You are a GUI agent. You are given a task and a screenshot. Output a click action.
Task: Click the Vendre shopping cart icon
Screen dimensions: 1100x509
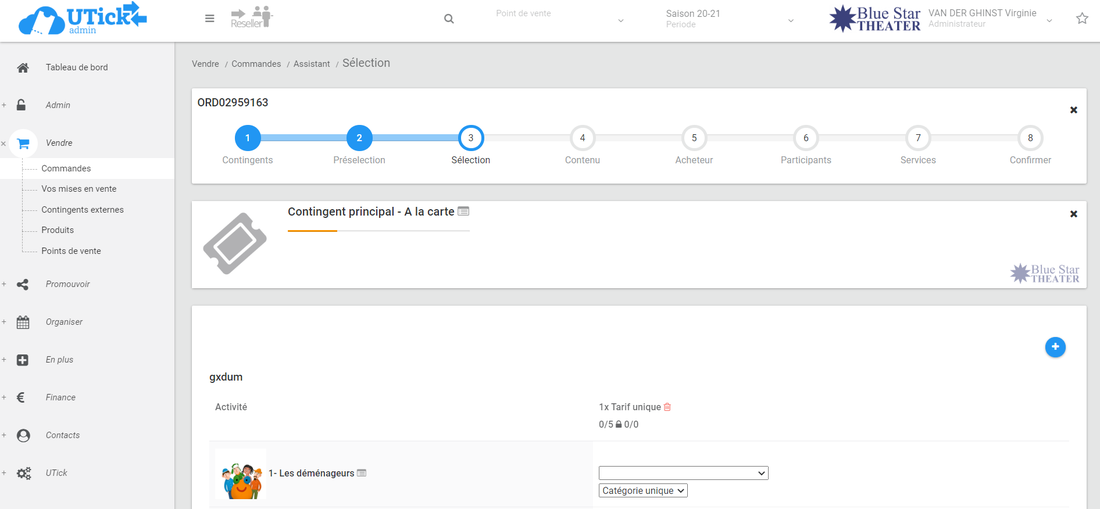point(24,143)
